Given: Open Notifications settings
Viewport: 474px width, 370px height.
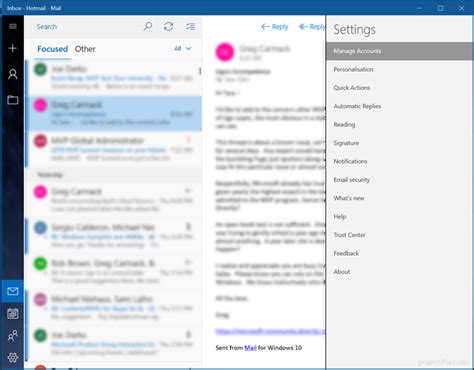Looking at the screenshot, I should [x=350, y=161].
